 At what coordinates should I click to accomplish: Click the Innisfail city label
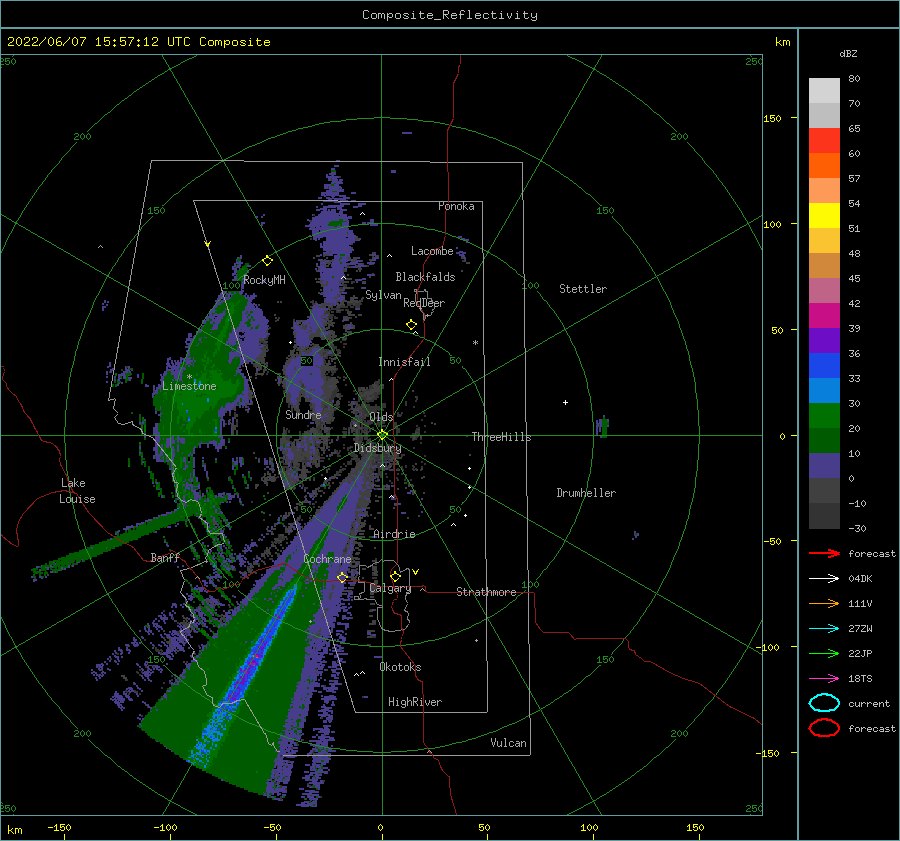click(404, 362)
